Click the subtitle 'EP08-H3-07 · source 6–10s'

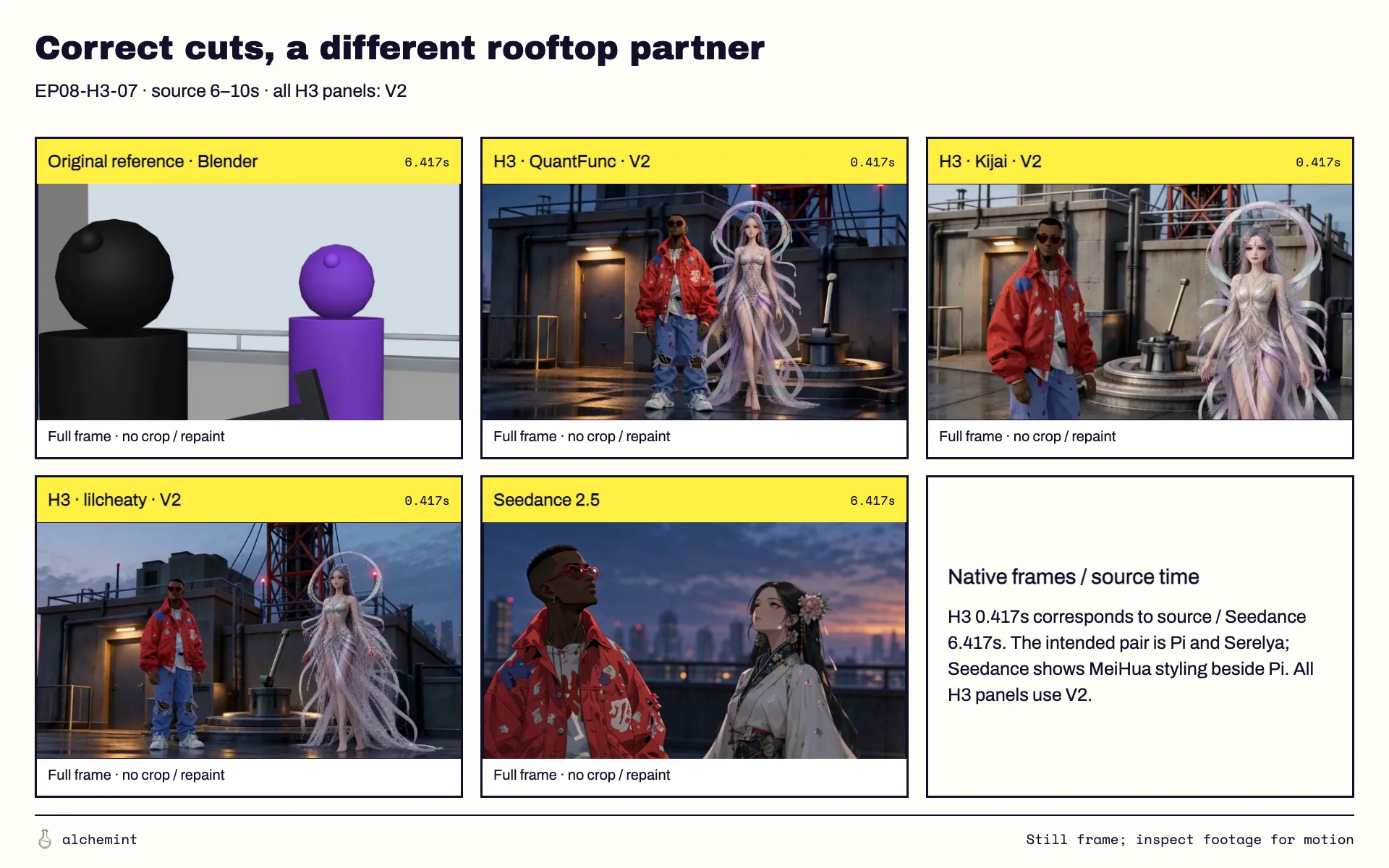(x=221, y=91)
